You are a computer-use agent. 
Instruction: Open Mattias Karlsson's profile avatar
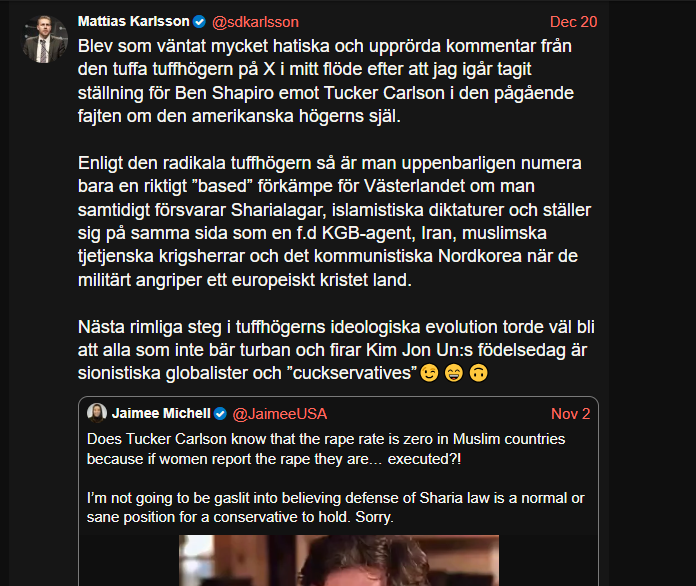click(x=45, y=39)
